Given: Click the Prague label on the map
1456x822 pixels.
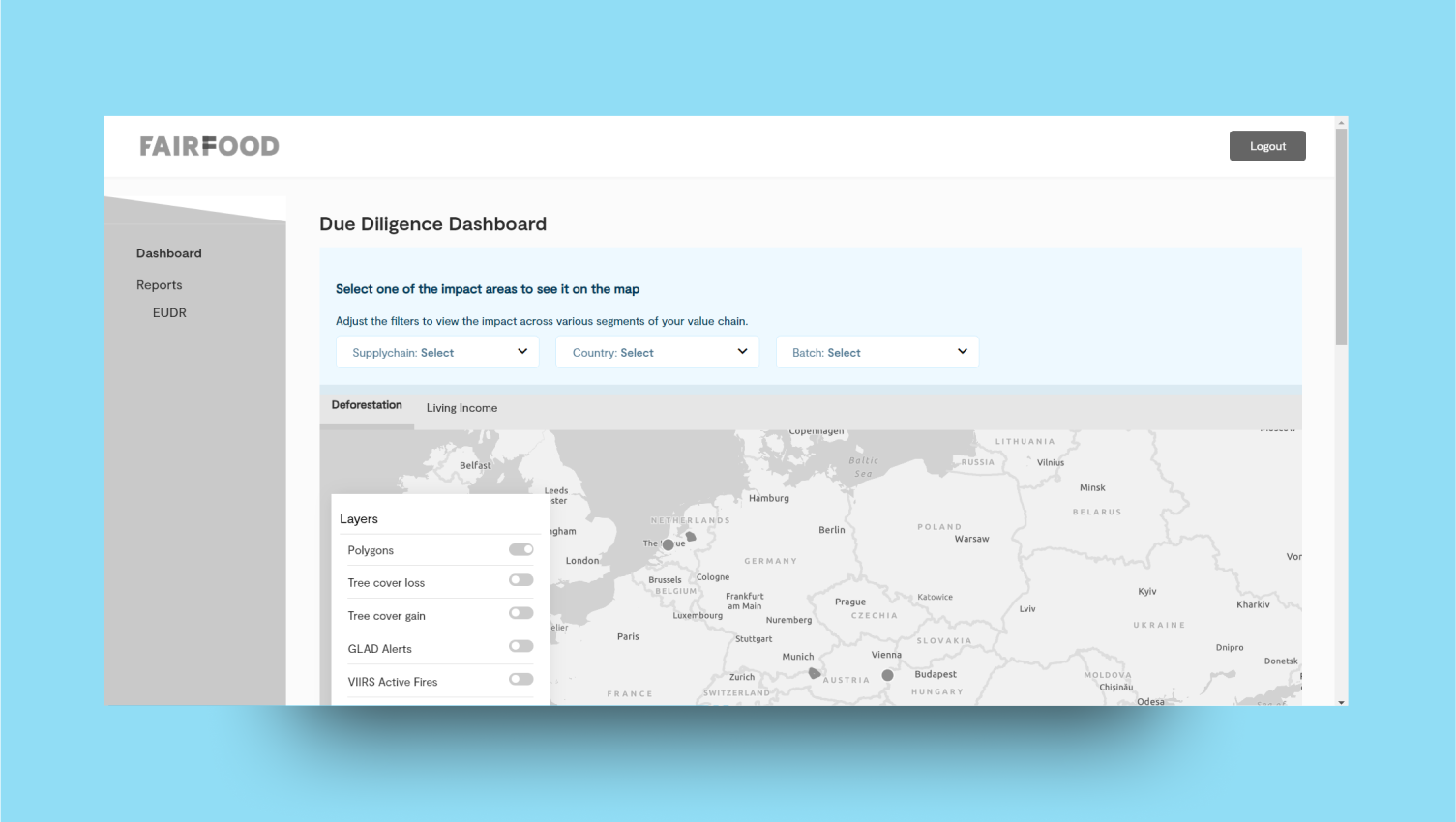Looking at the screenshot, I should pyautogui.click(x=850, y=602).
